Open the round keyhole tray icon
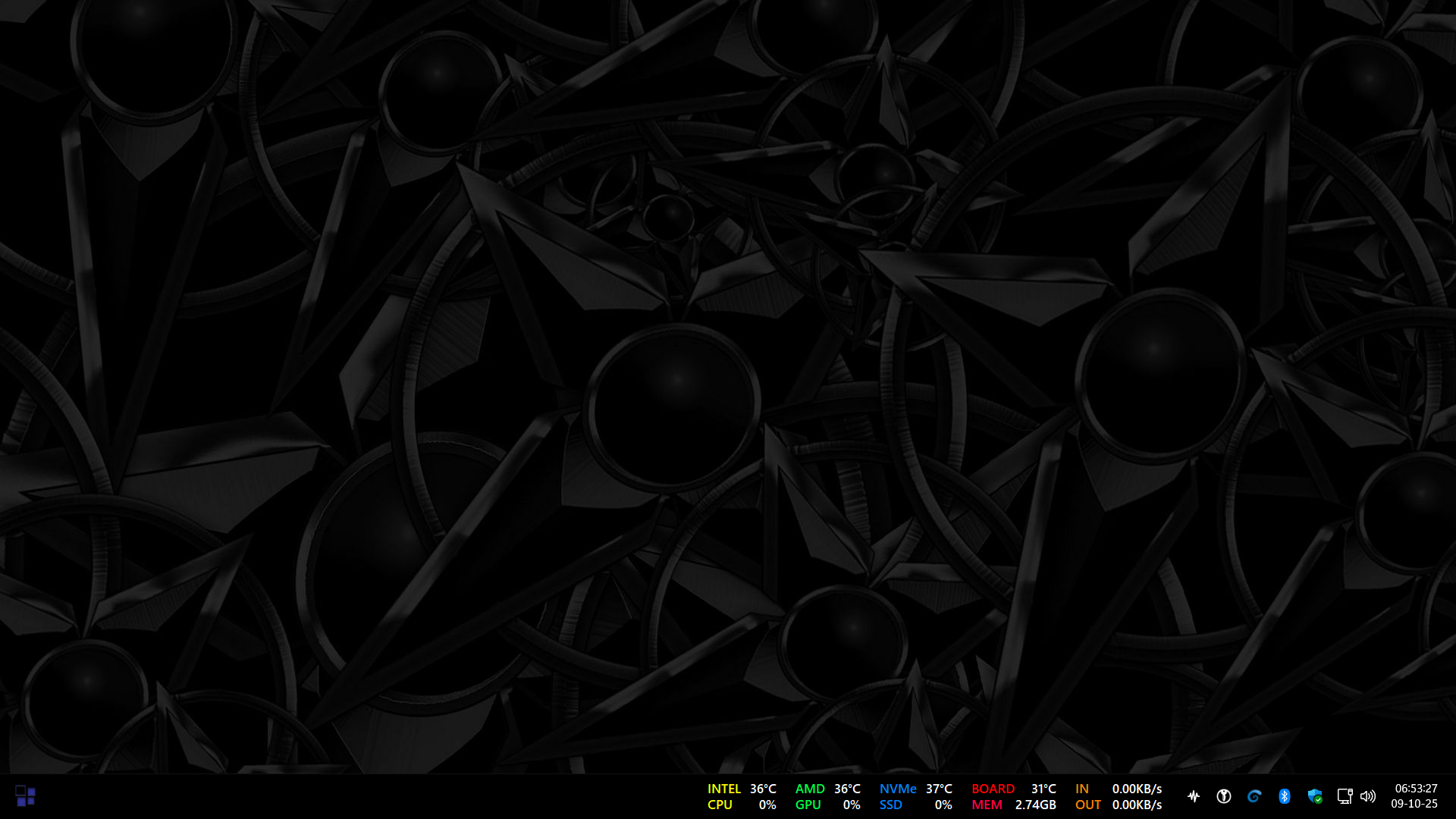Viewport: 1456px width, 819px height. [1223, 796]
